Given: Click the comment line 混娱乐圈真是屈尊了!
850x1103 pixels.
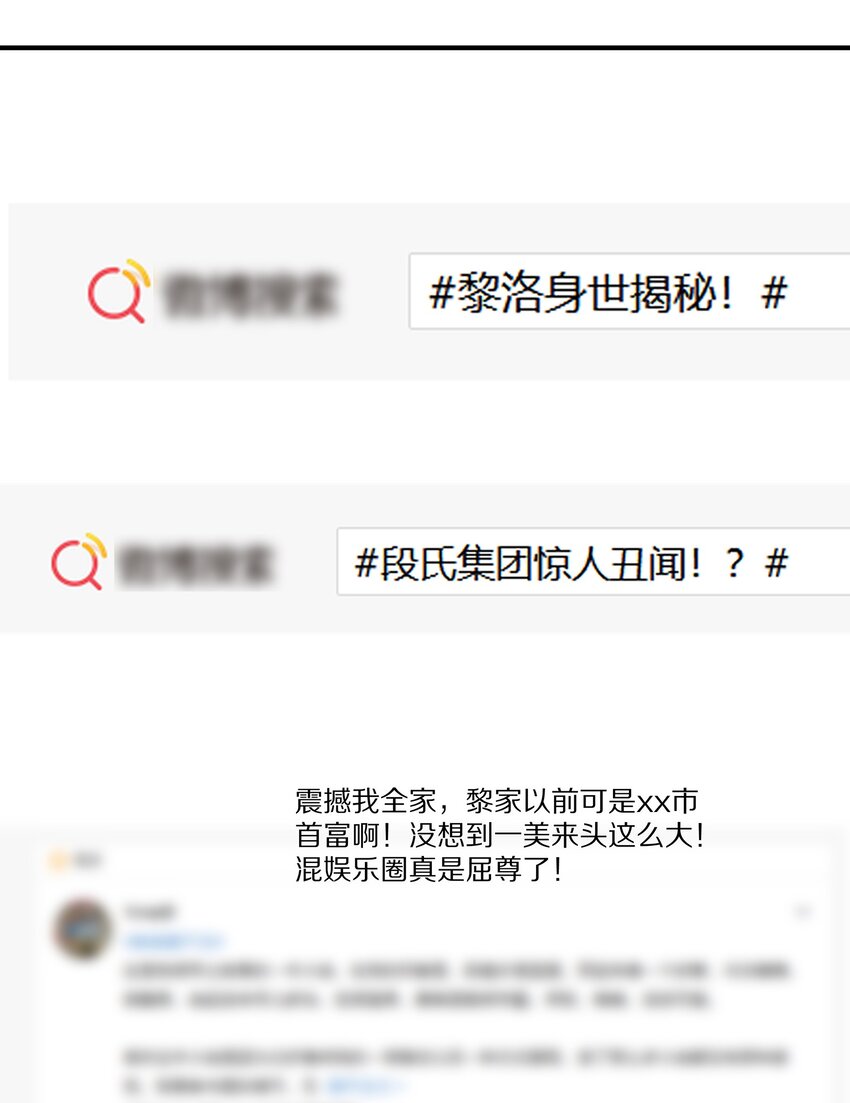Looking at the screenshot, I should pos(429,869).
